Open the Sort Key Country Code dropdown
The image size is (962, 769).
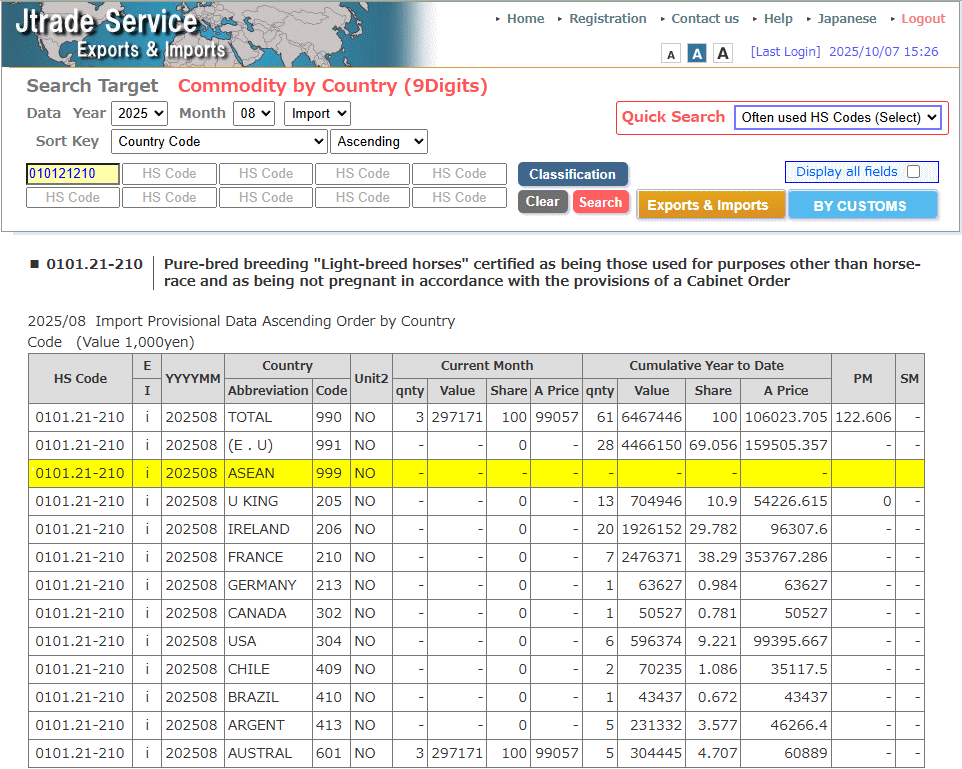[x=219, y=142]
